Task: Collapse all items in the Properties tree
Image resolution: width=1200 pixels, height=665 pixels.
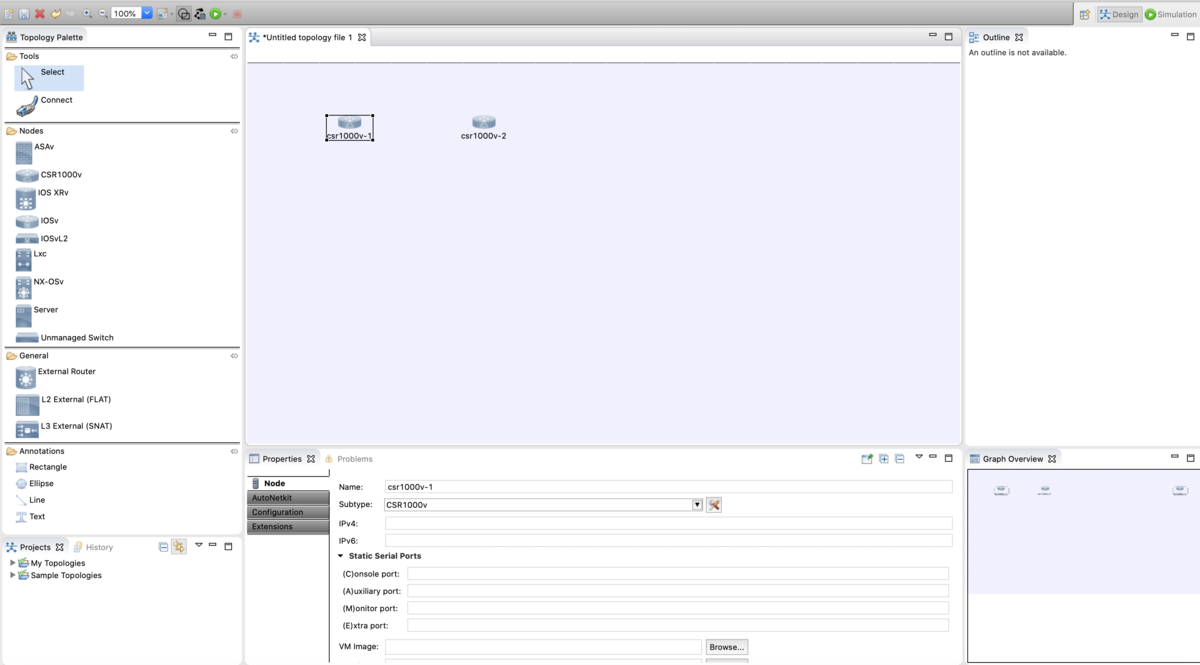Action: pyautogui.click(x=898, y=458)
